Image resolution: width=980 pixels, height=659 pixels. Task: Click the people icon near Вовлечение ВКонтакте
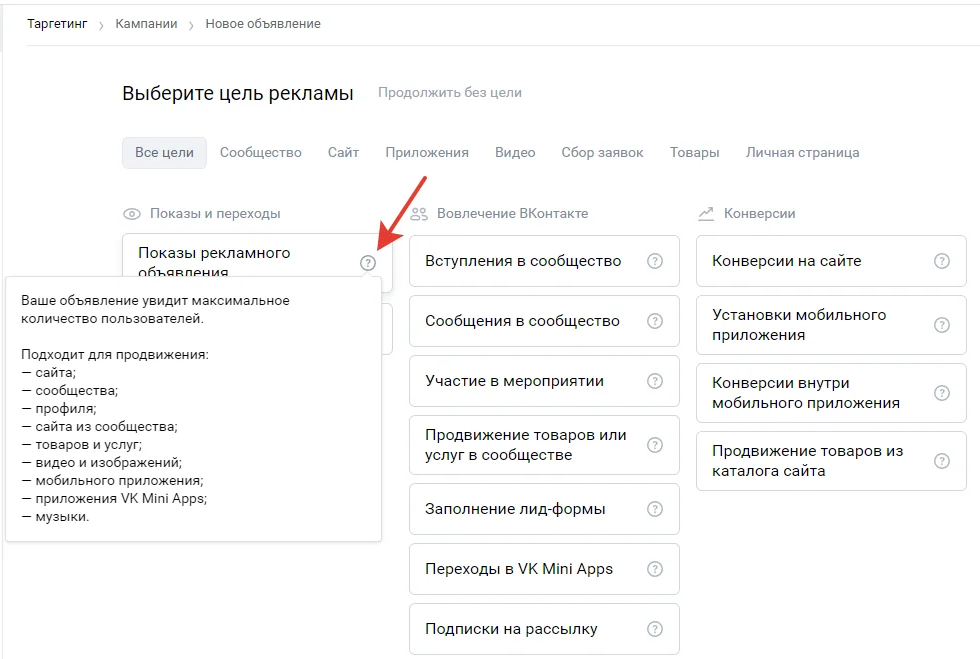(419, 214)
